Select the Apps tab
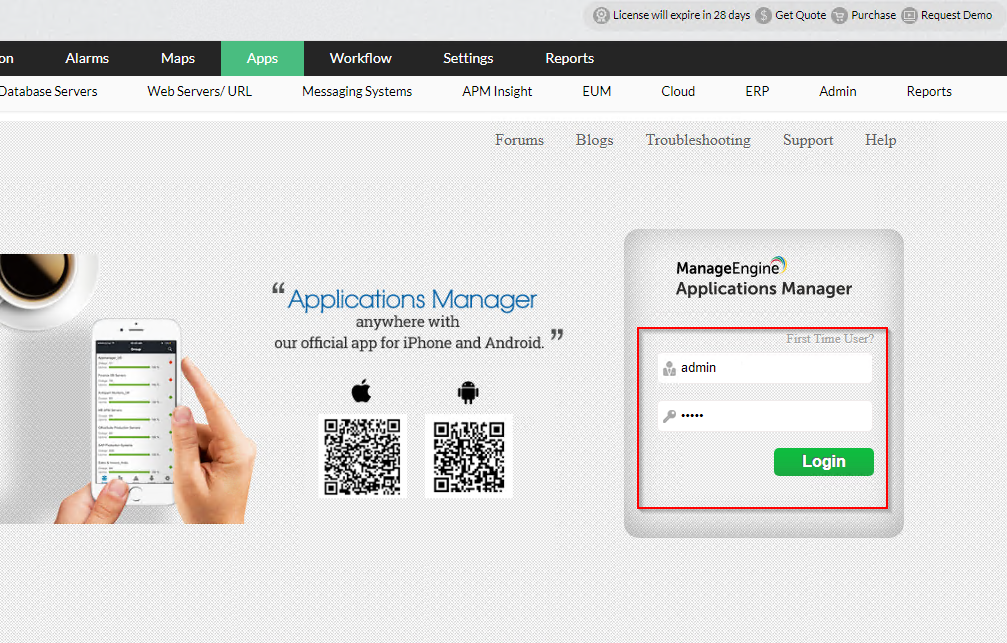The height and width of the screenshot is (643, 1007). 263,58
